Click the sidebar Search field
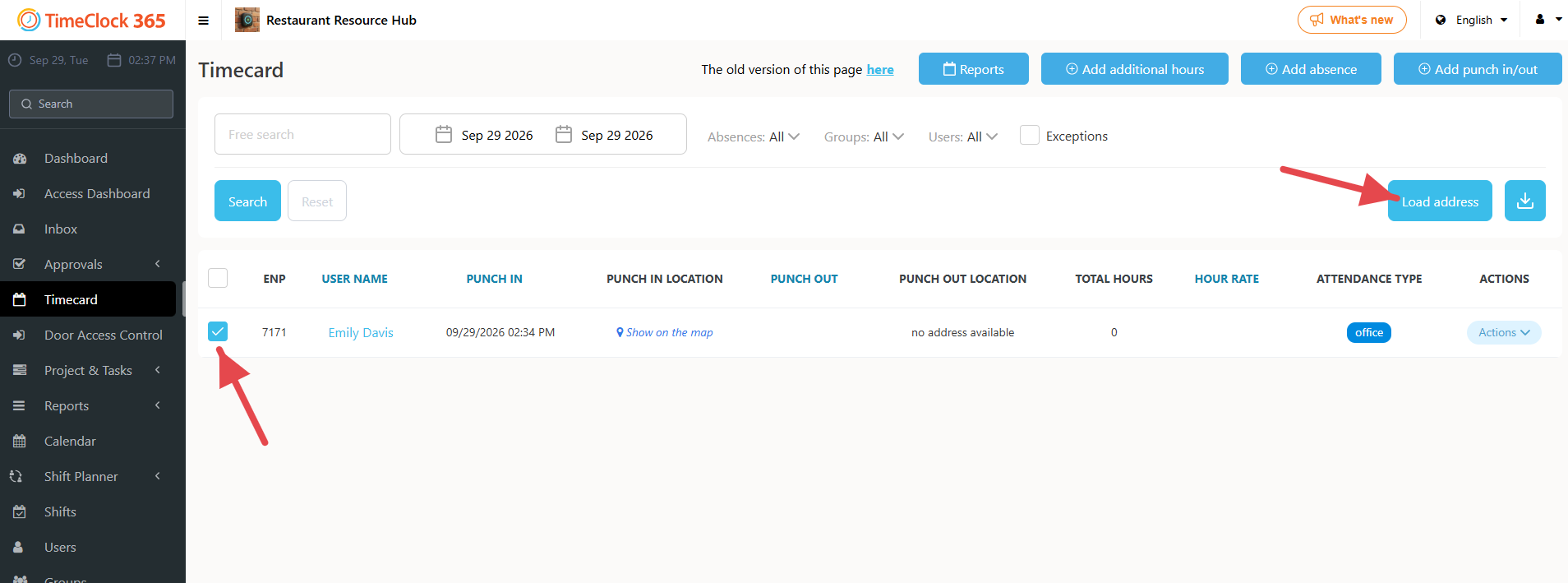The width and height of the screenshot is (1568, 583). click(91, 104)
